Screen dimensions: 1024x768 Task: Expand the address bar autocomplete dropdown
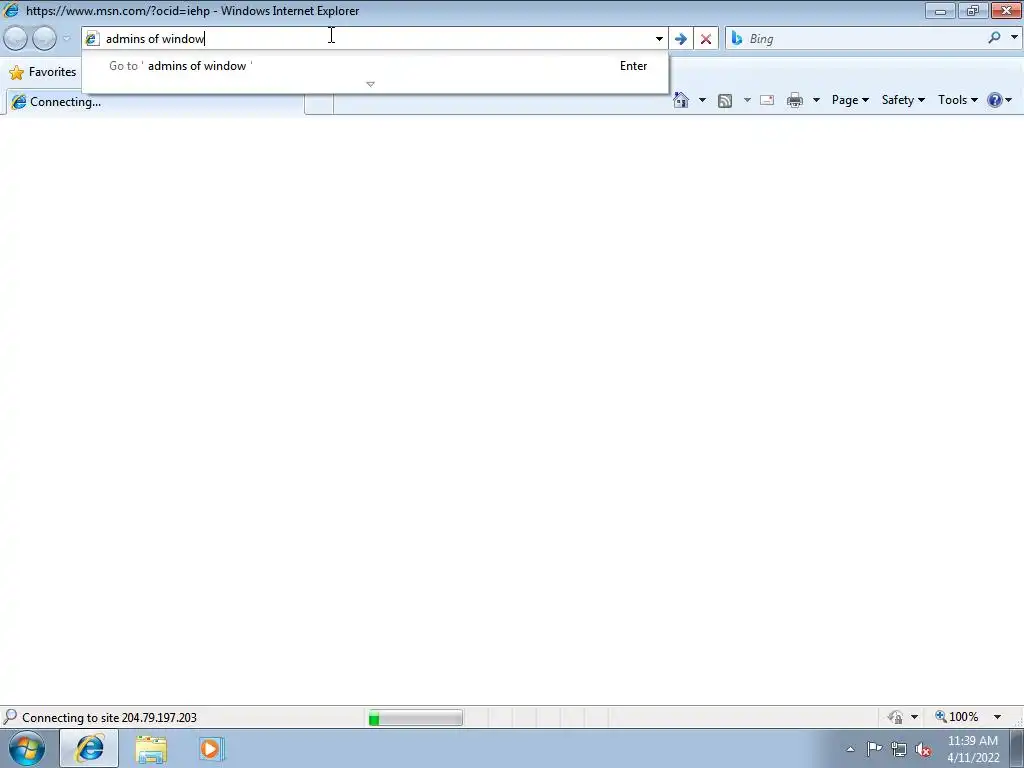[659, 39]
